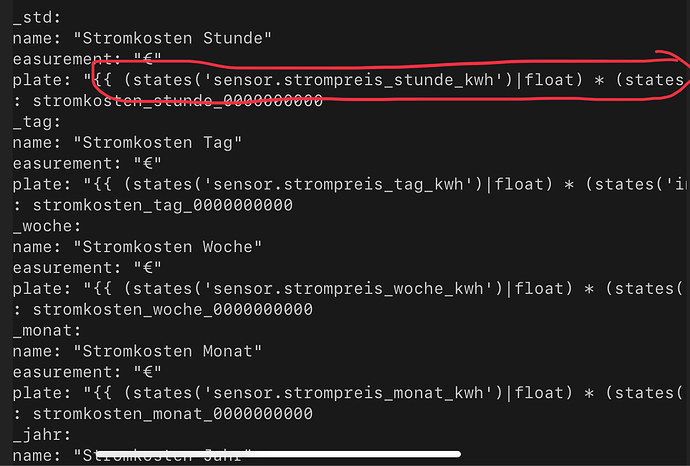Click 'sensor.strompreis_tag_kwh' in the template
The width and height of the screenshot is (690, 466).
pyautogui.click(x=343, y=184)
